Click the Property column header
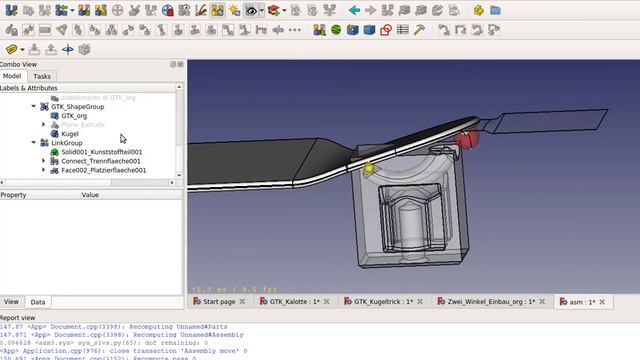This screenshot has width=640, height=360. [40, 195]
